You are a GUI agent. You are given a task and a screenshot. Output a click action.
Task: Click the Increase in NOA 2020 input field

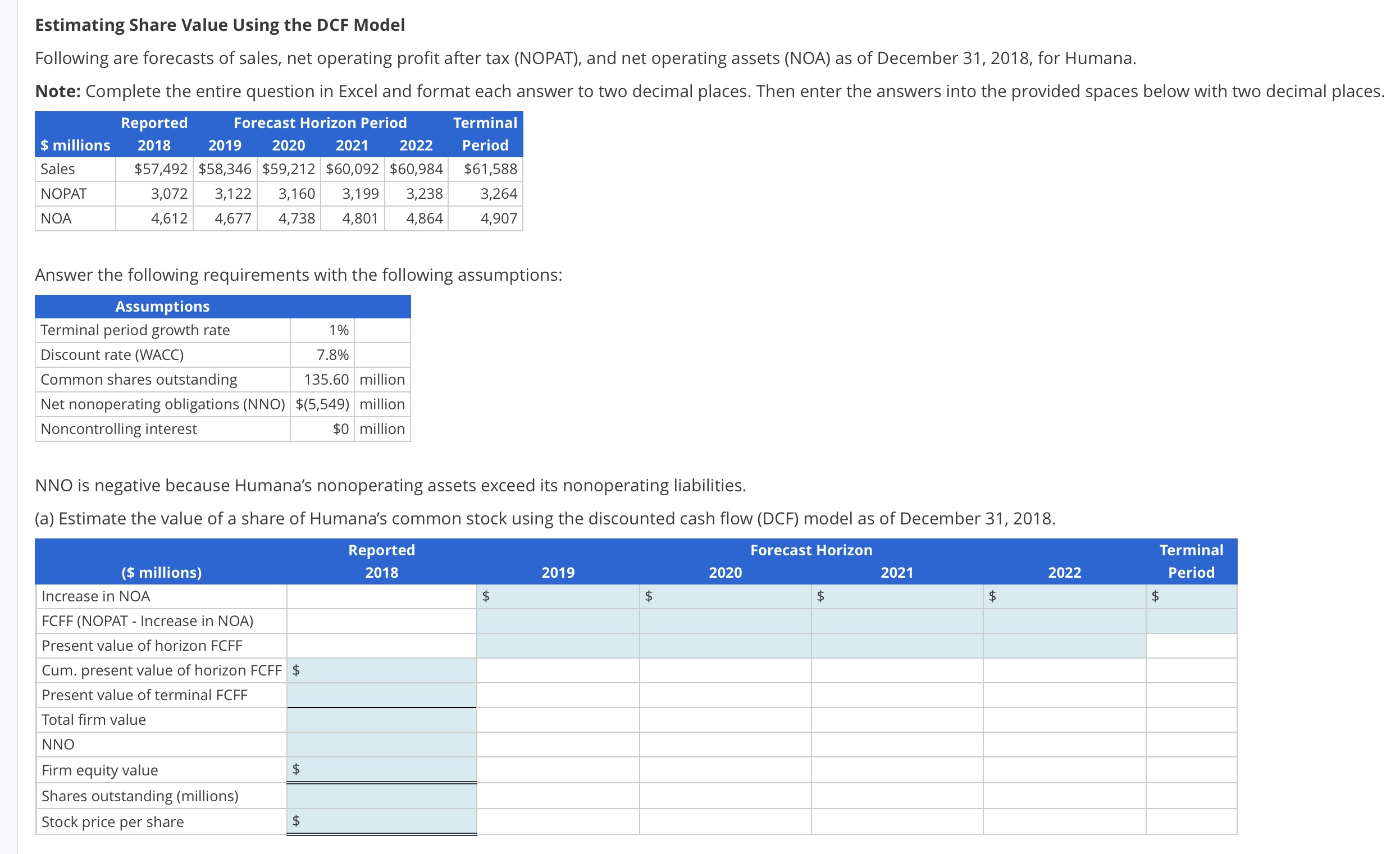click(x=726, y=596)
